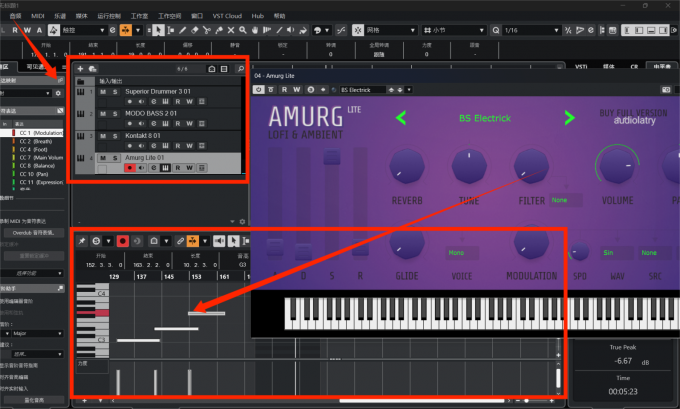Open the Major scale dropdown
Screen dimensions: 680x409
(37, 333)
